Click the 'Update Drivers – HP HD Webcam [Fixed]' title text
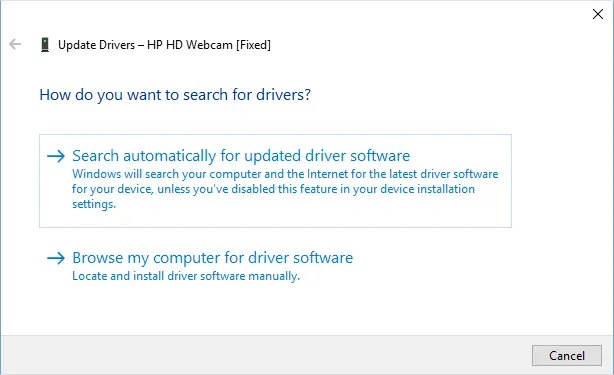The image size is (614, 375). coord(164,45)
